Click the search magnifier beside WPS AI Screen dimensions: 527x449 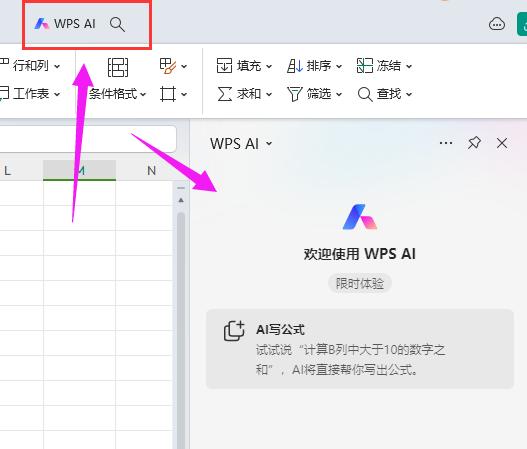click(117, 25)
